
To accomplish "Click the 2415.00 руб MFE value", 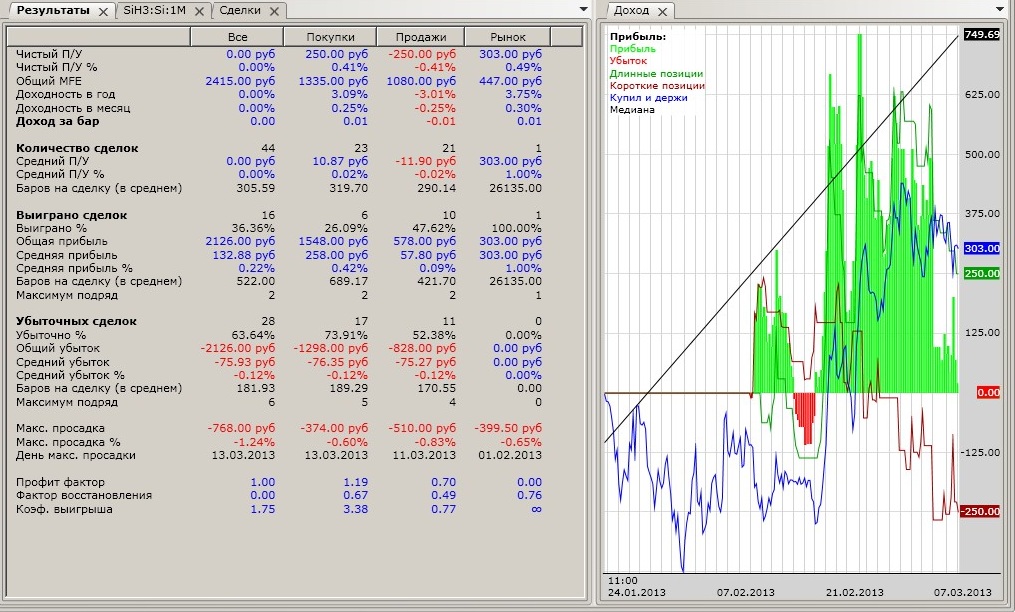I will tap(240, 81).
